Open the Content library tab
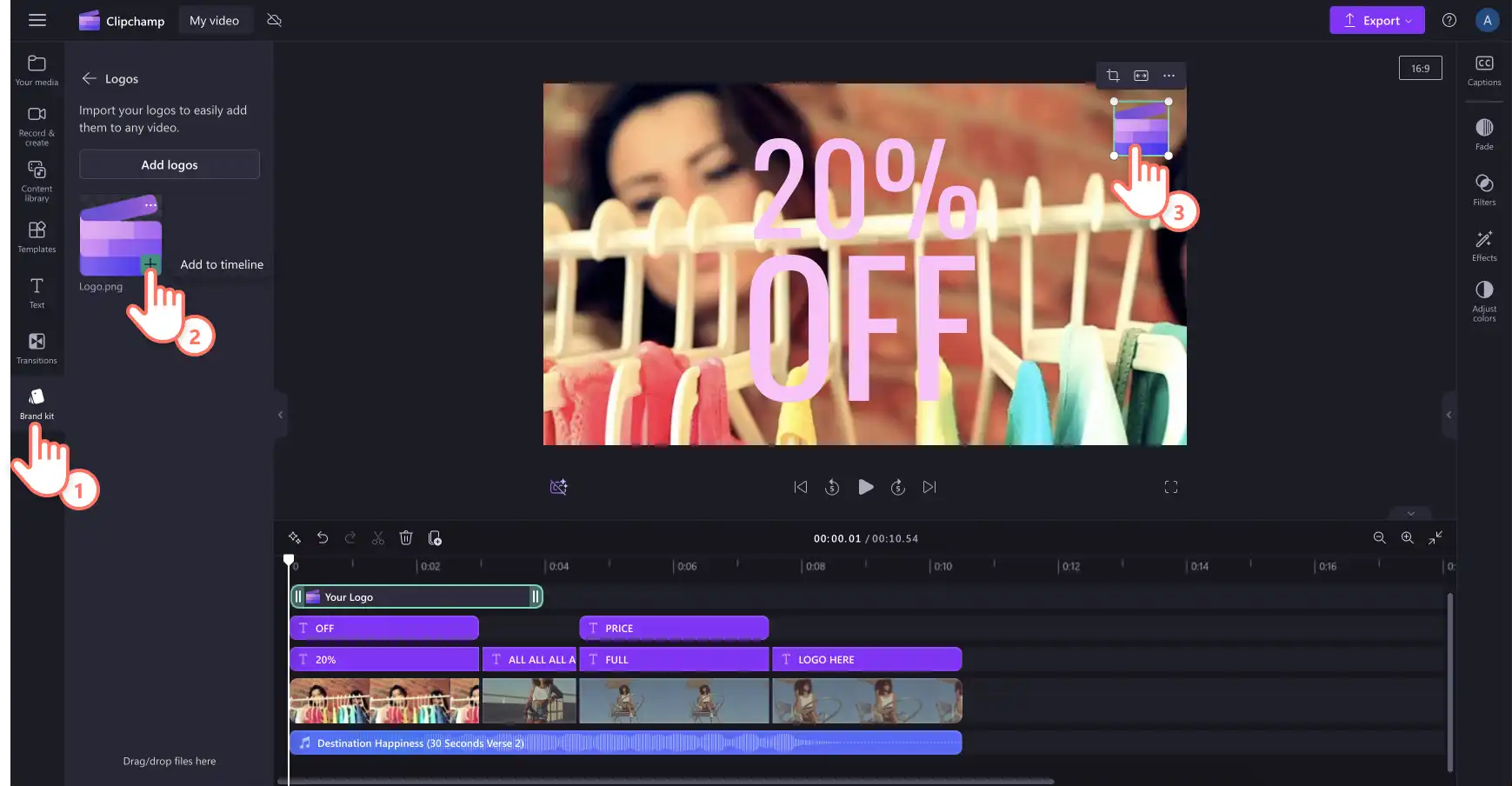The width and height of the screenshot is (1512, 786). click(x=37, y=181)
